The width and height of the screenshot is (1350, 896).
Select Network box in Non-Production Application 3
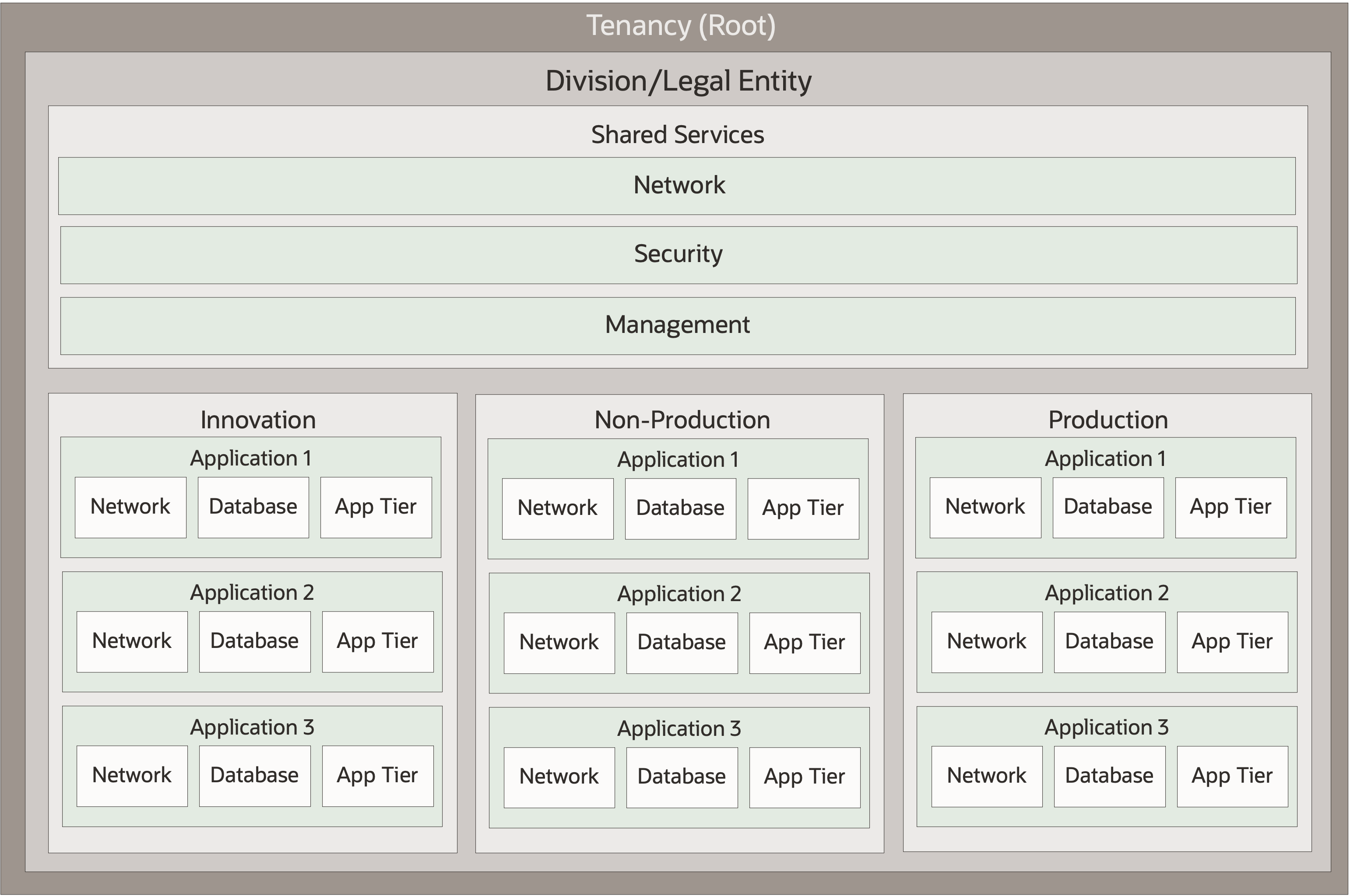tap(559, 777)
